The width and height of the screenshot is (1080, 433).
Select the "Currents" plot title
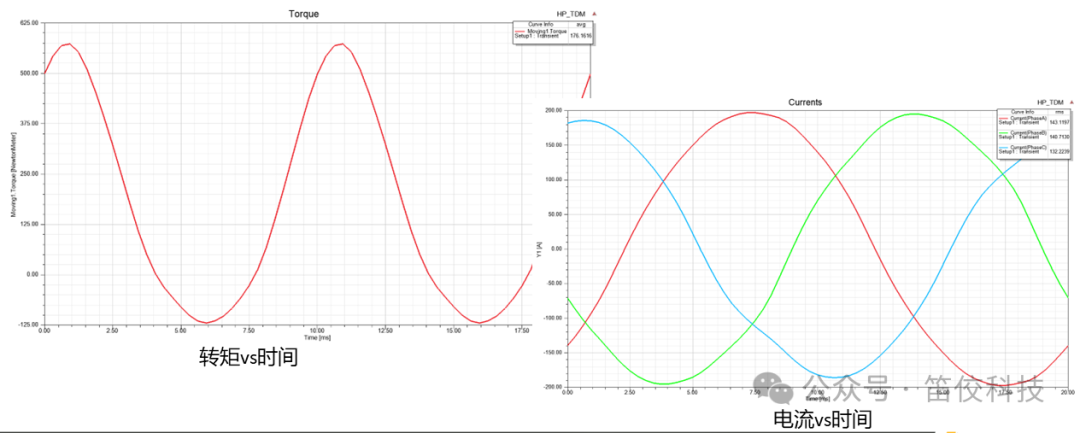(804, 102)
